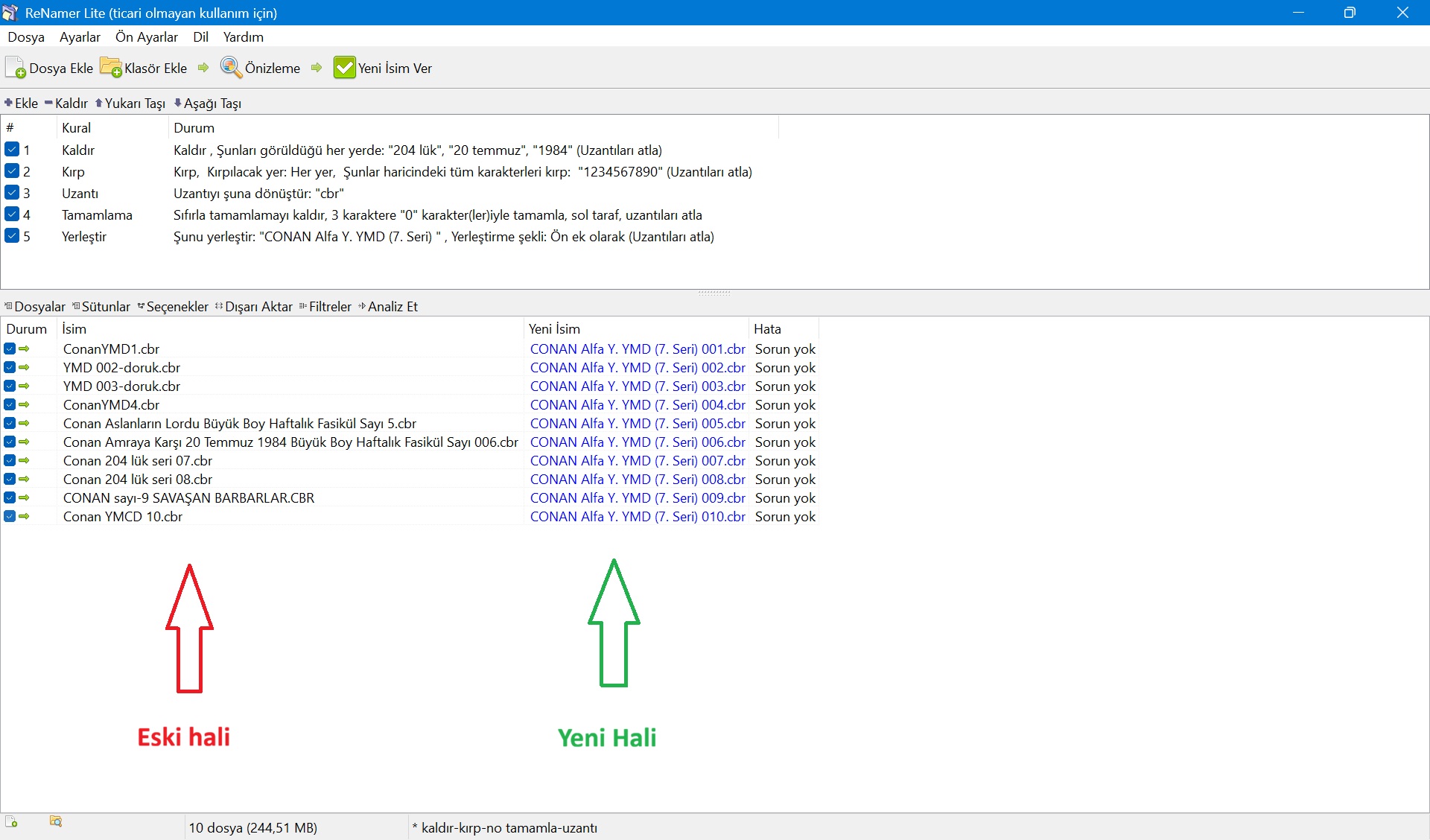Uncheck rule 1 Kaldır checkbox
This screenshot has height=840, width=1430.
12,150
